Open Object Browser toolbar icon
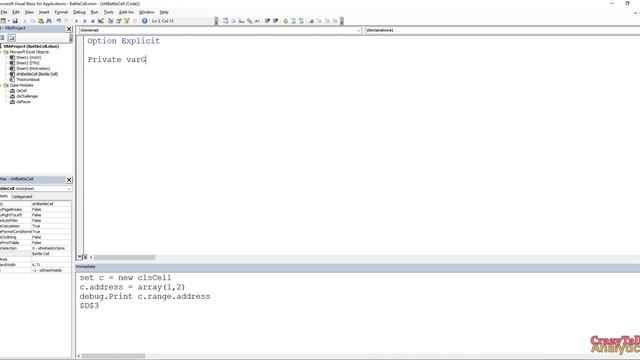This screenshot has width=640, height=360. 127,21
